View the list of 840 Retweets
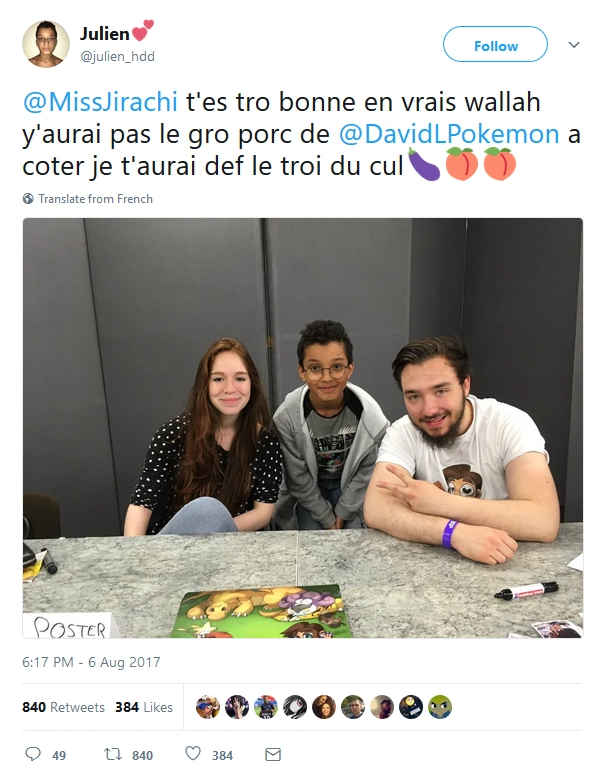Viewport: 610px width, 772px height. point(64,707)
